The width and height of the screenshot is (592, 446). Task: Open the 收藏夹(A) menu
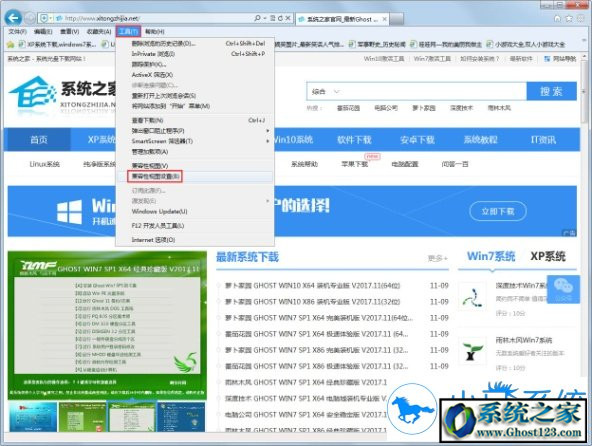pos(99,31)
